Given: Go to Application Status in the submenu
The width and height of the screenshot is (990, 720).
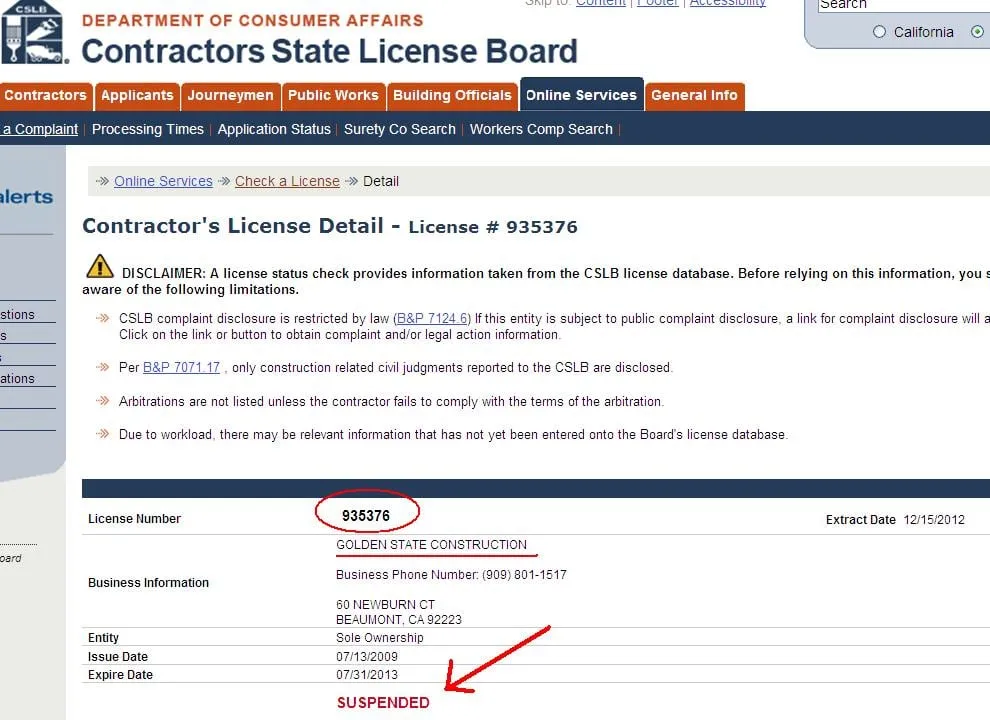Looking at the screenshot, I should (x=274, y=129).
